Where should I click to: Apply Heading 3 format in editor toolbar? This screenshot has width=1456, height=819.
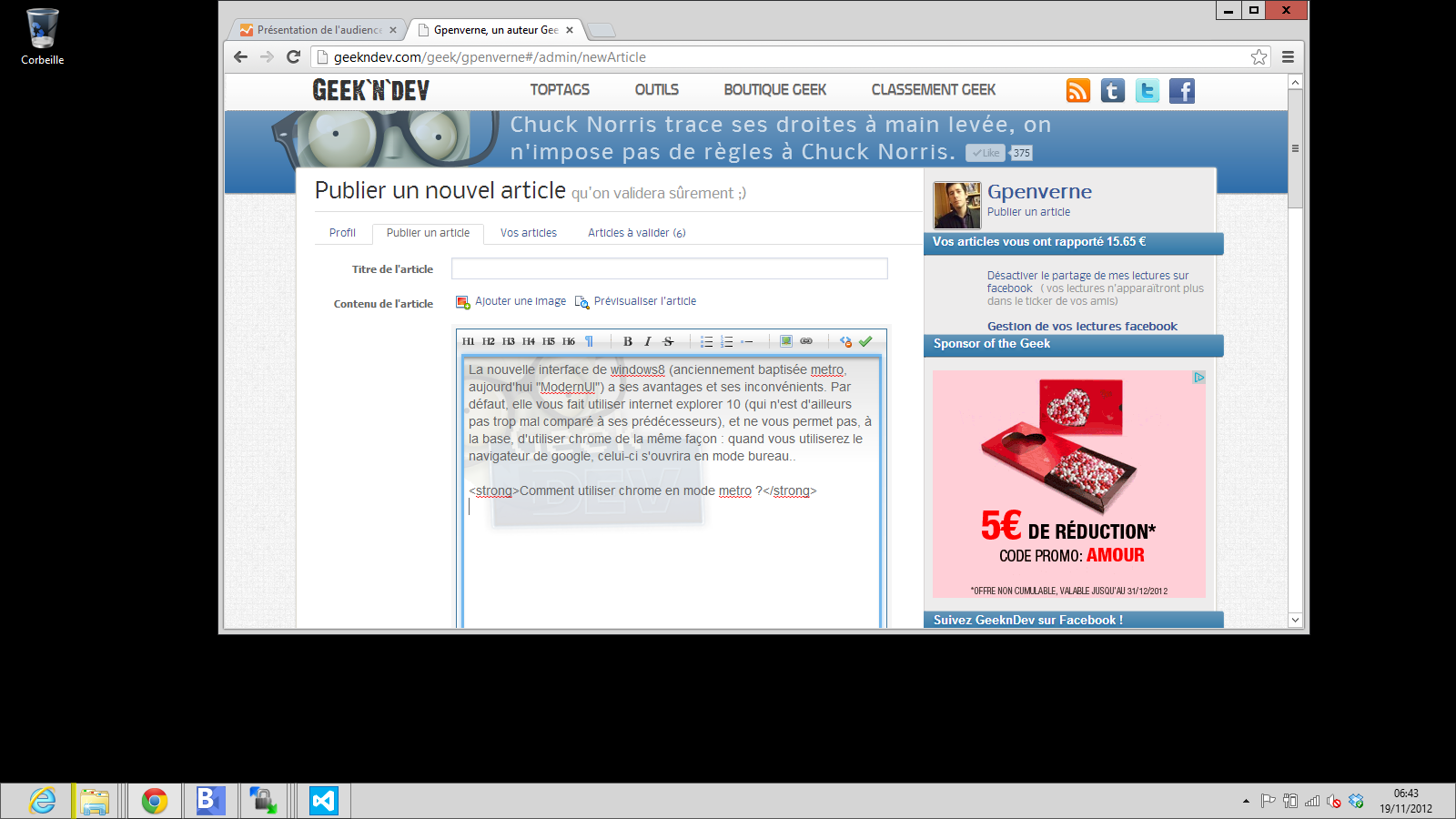(x=508, y=341)
